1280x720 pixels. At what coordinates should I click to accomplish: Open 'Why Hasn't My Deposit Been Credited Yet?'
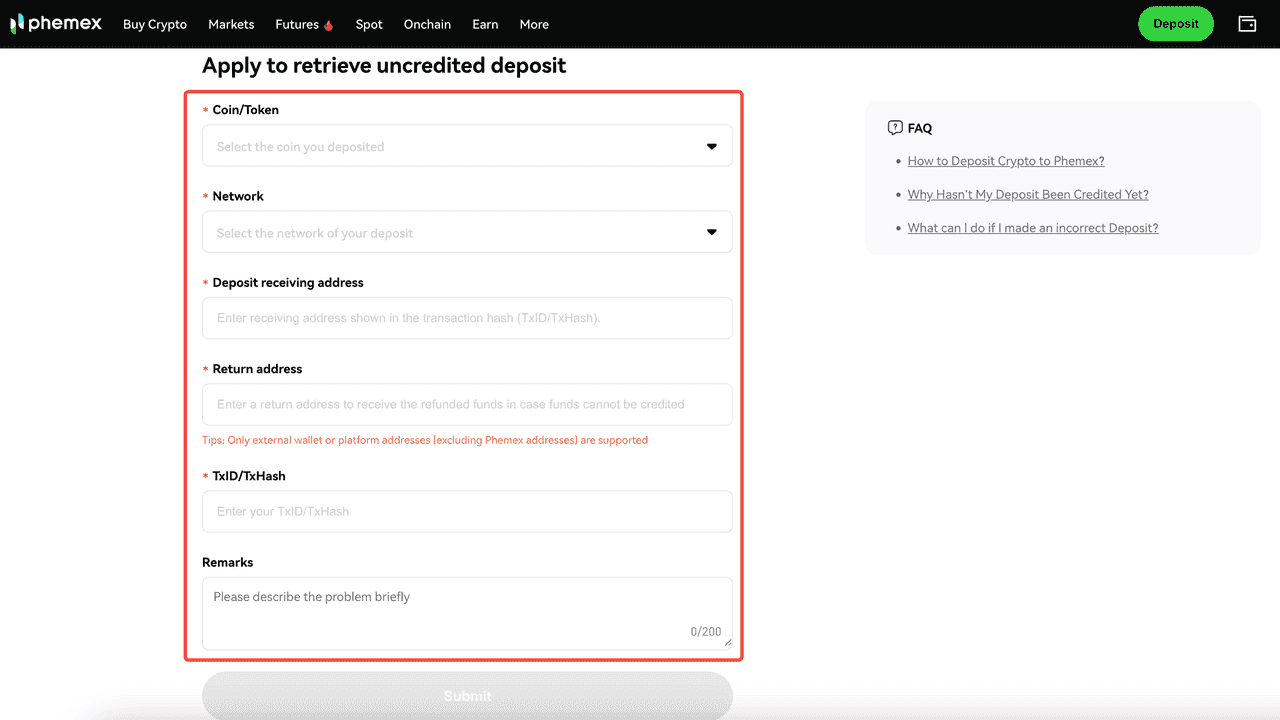[1028, 195]
